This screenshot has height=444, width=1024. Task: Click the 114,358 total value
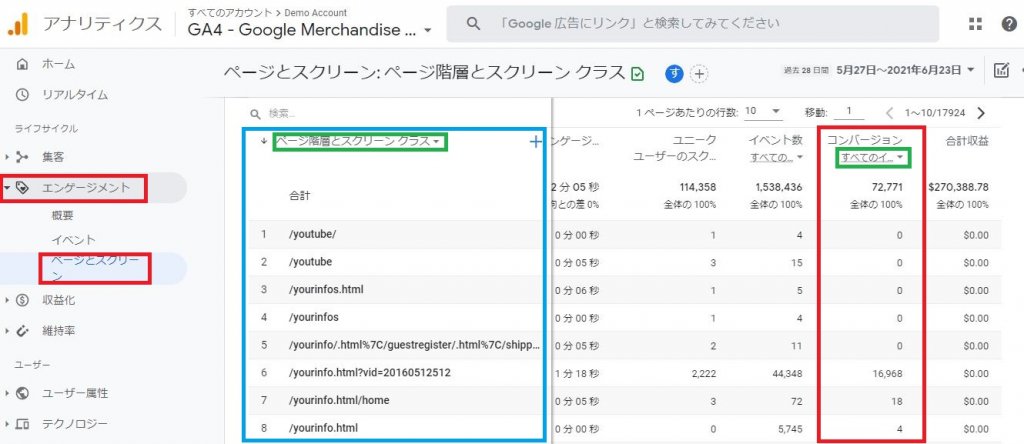point(698,187)
